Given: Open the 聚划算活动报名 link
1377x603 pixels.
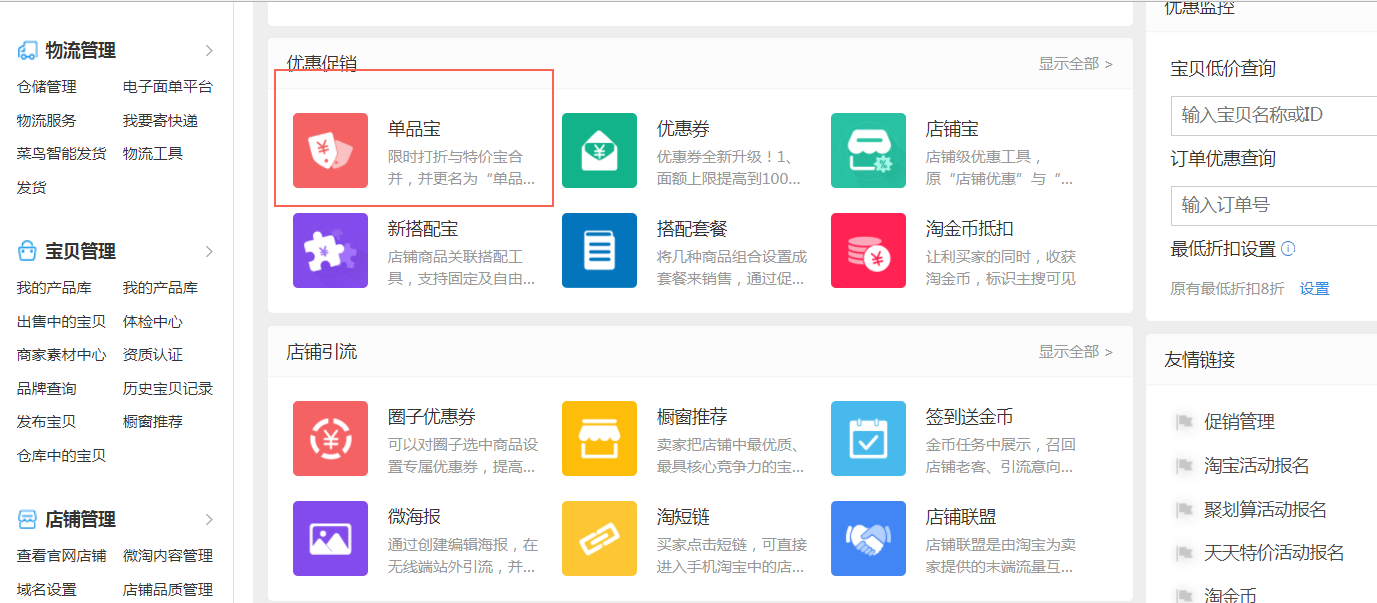Looking at the screenshot, I should 1266,510.
